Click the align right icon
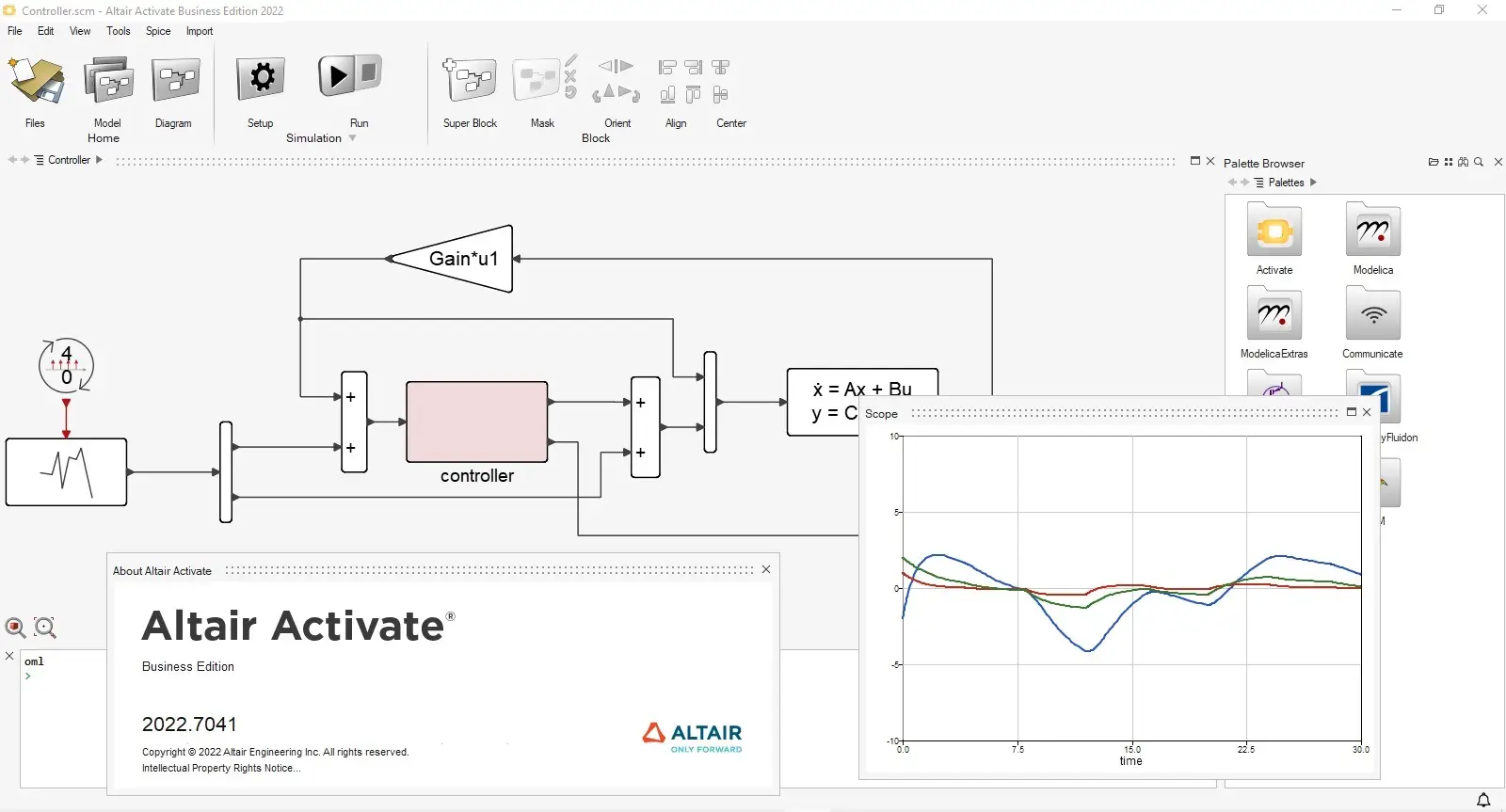Screen dimensions: 1506x812 694,68
